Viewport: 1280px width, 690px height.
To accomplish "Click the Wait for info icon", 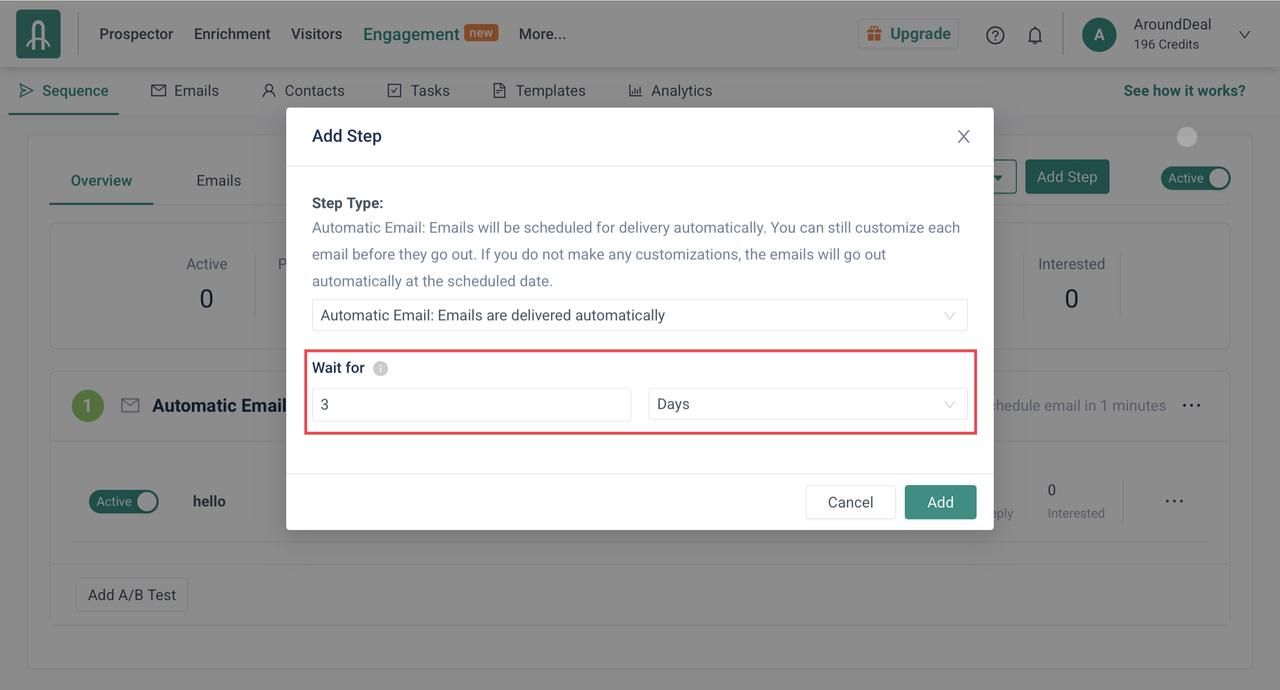I will (380, 369).
